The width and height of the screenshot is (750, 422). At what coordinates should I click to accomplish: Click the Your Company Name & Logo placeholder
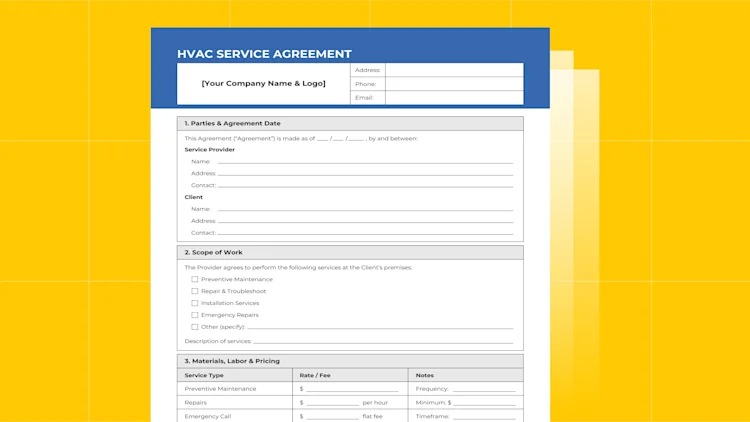(264, 83)
